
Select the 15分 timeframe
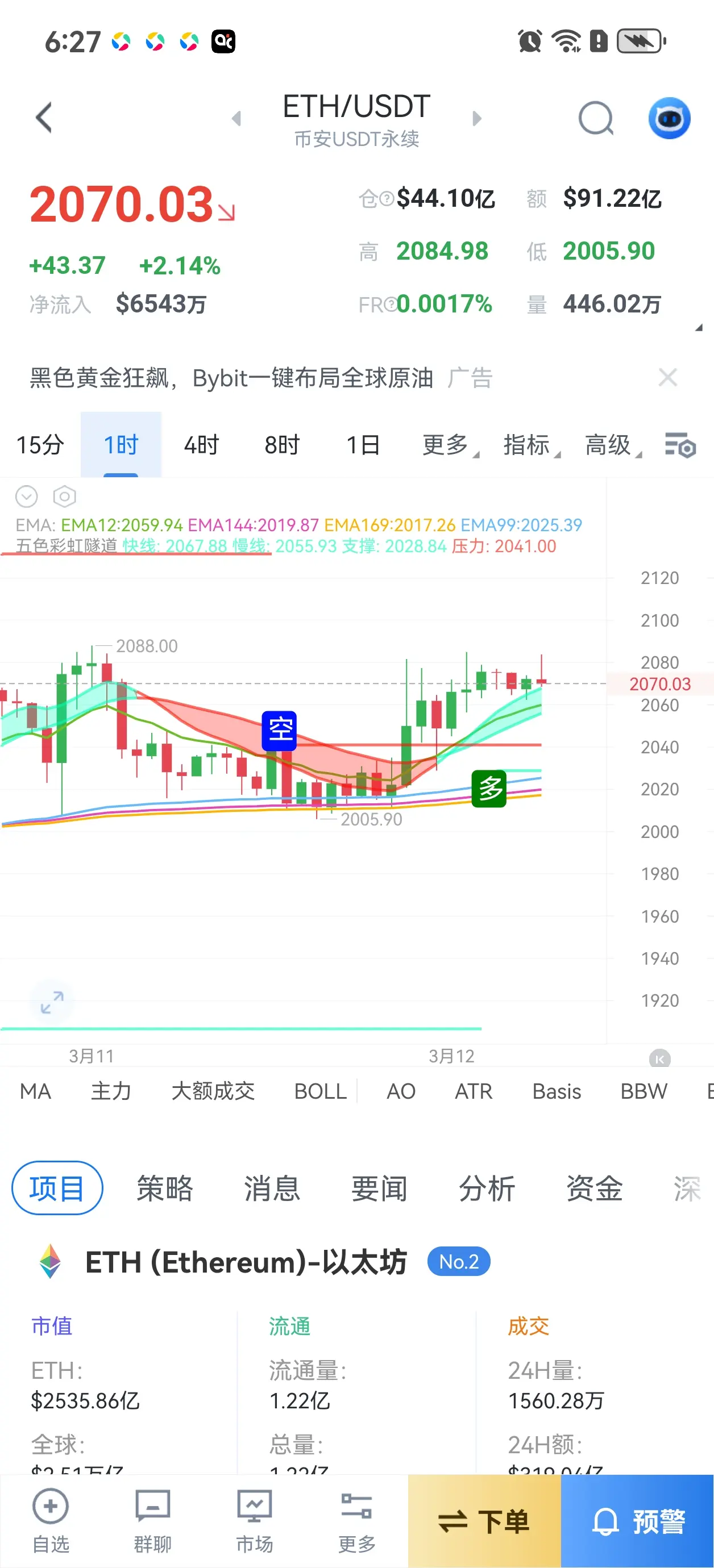40,445
